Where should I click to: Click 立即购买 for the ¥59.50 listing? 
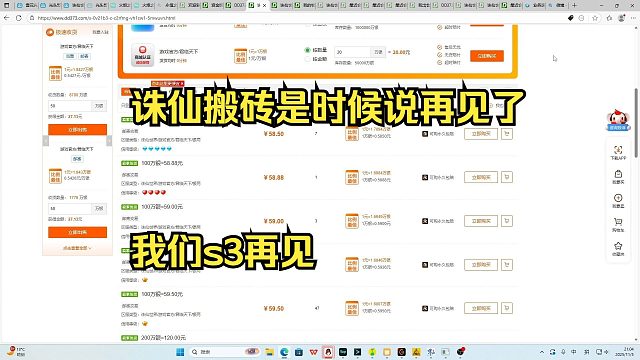pos(481,308)
